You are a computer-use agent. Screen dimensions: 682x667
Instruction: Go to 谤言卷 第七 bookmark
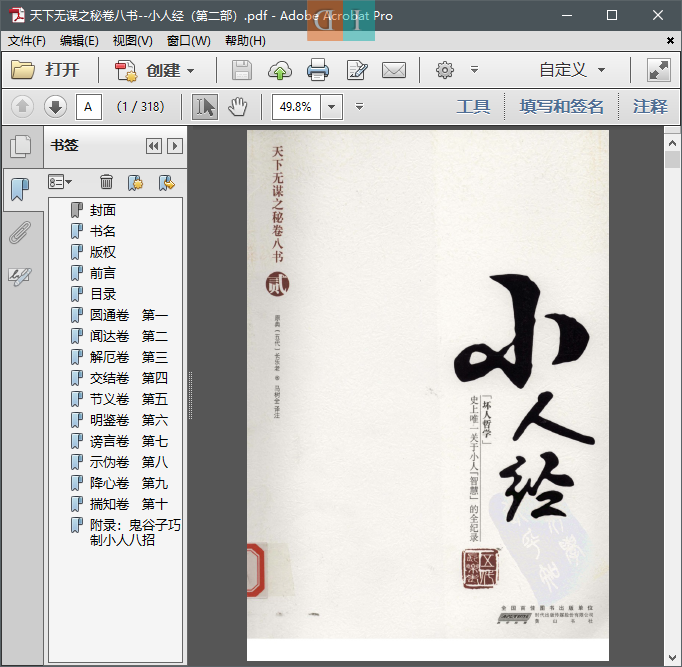(129, 441)
